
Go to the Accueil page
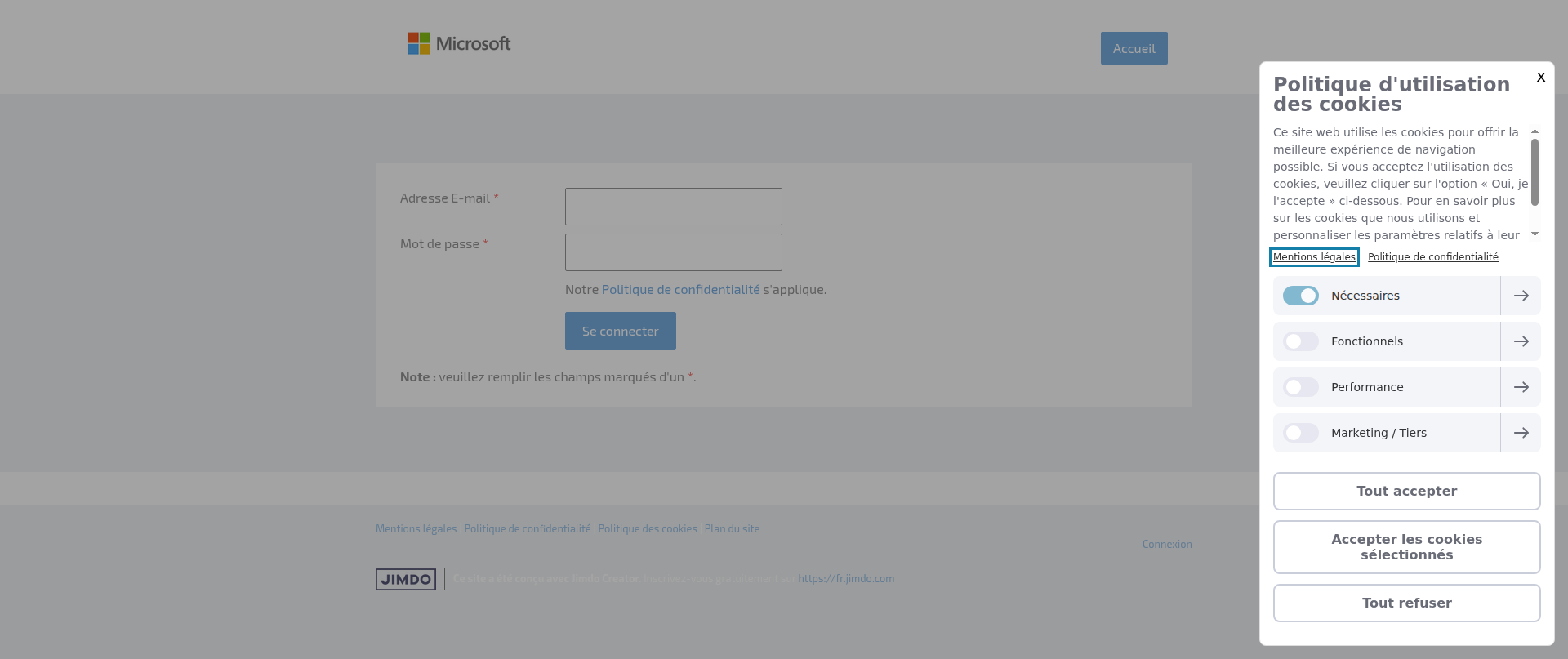(x=1134, y=48)
